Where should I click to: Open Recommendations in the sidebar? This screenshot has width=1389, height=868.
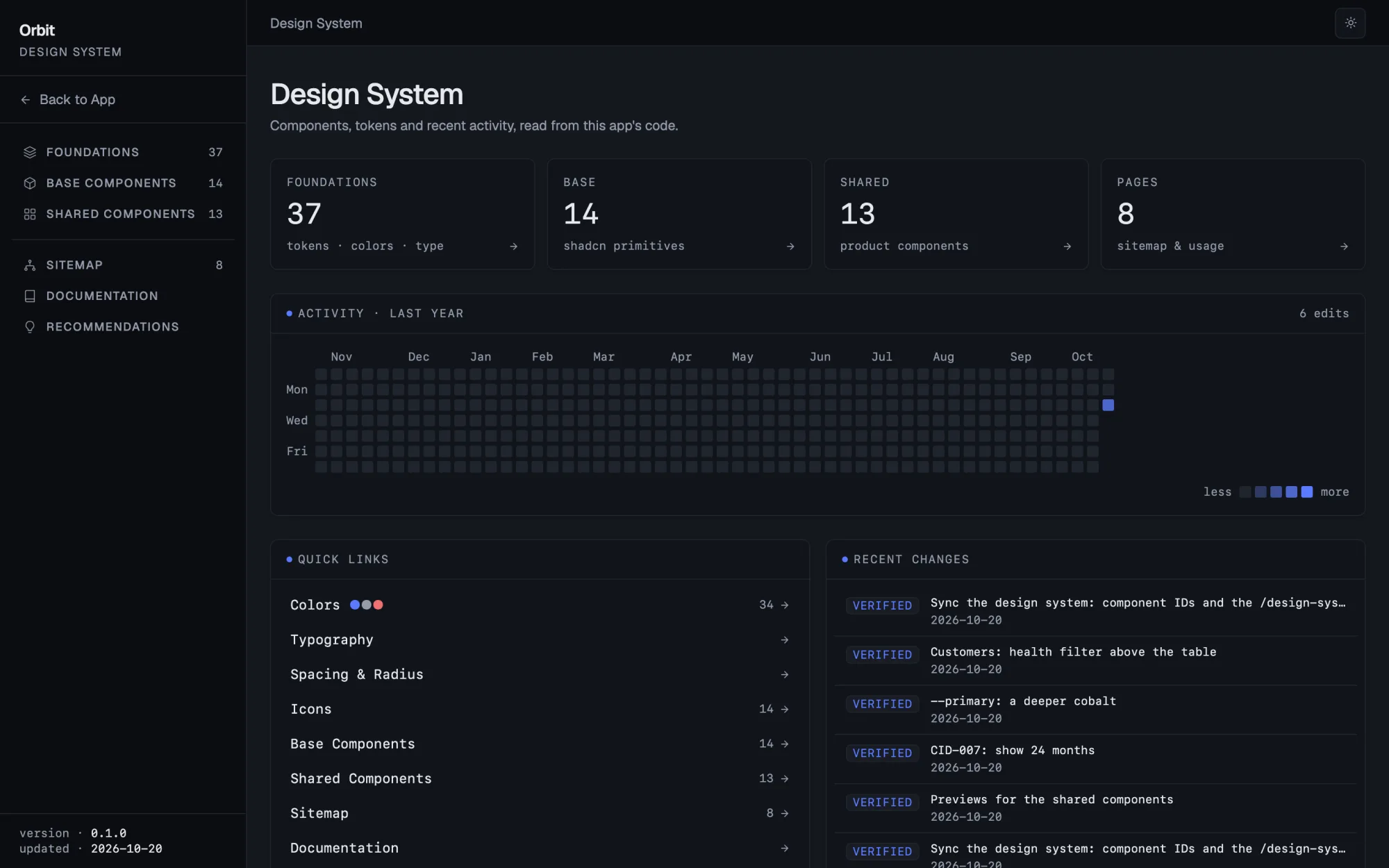[123, 327]
